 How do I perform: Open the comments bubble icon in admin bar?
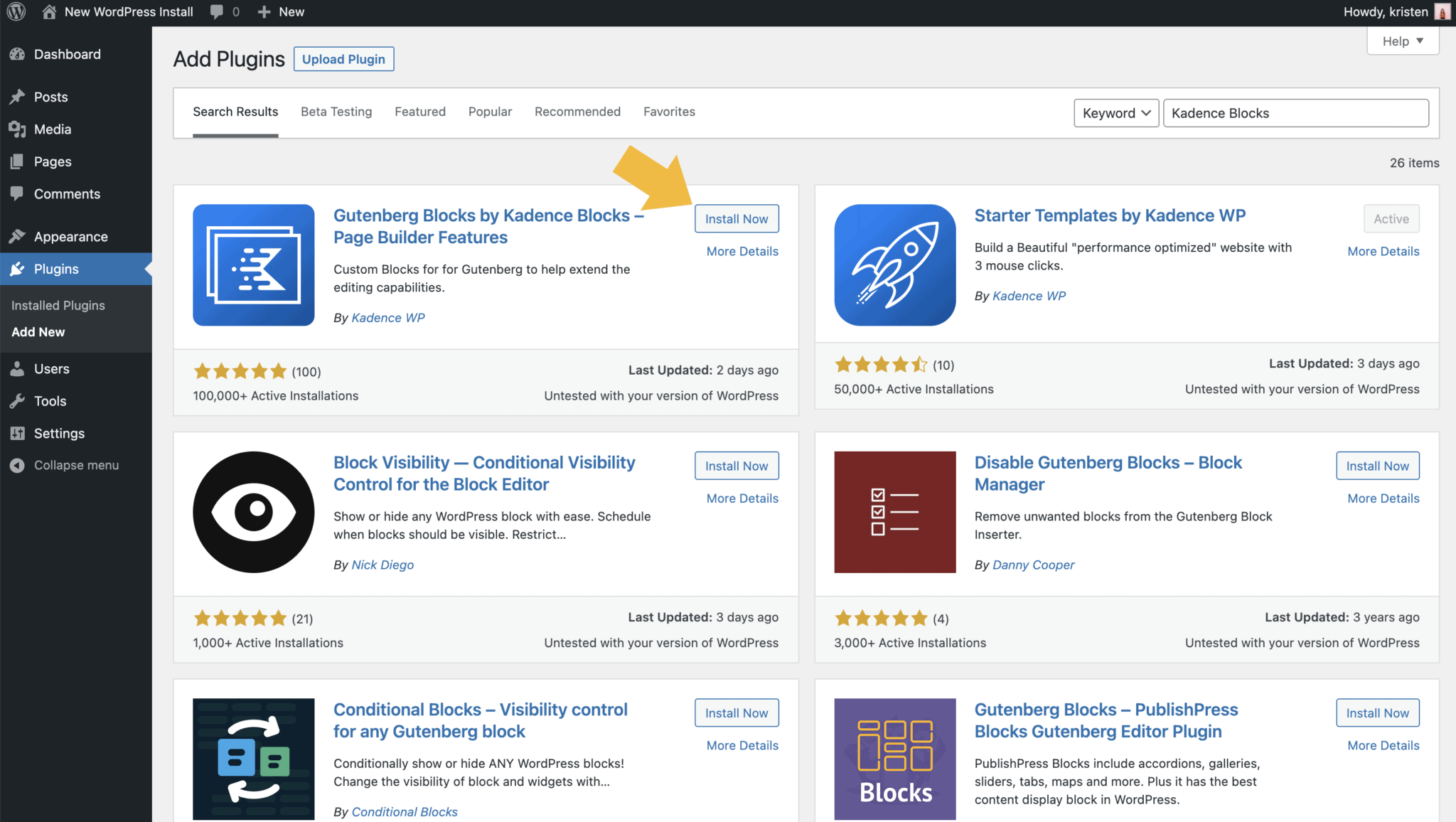[x=217, y=12]
